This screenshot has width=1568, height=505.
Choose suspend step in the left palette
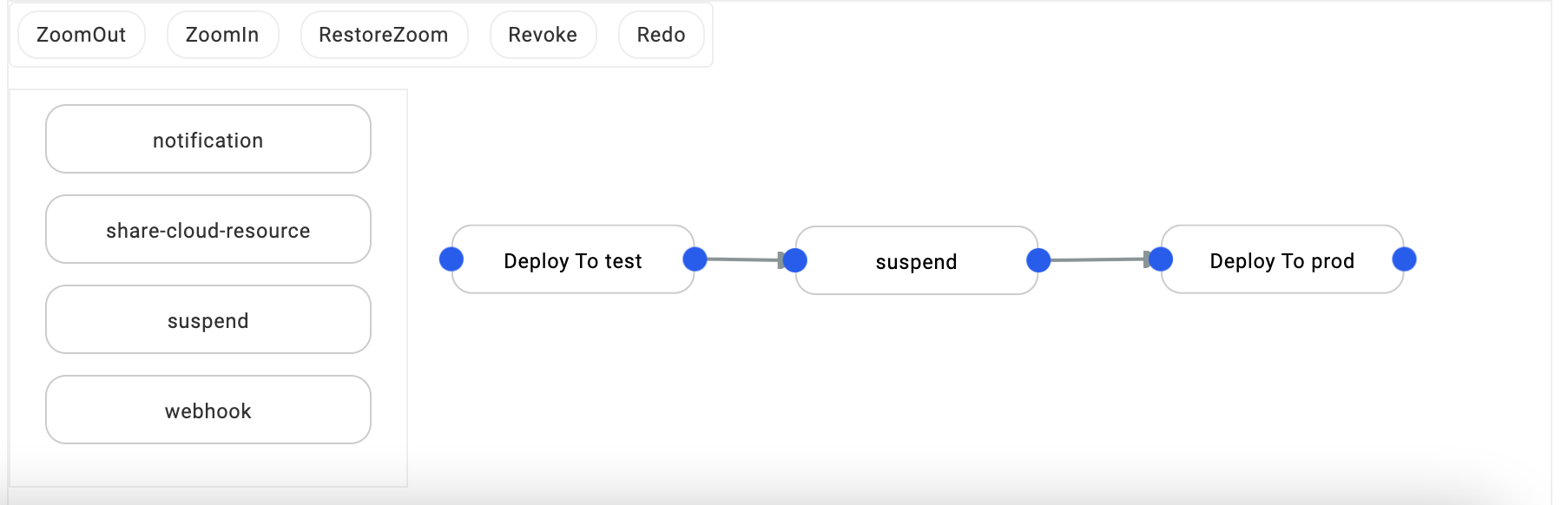(x=208, y=320)
